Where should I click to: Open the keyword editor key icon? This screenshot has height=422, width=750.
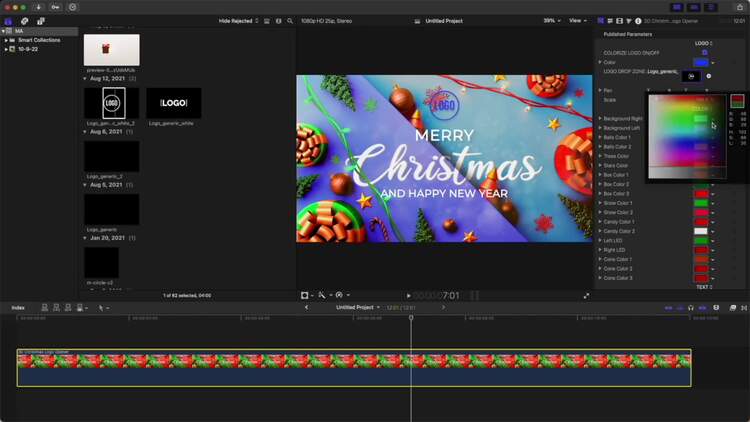pos(55,7)
